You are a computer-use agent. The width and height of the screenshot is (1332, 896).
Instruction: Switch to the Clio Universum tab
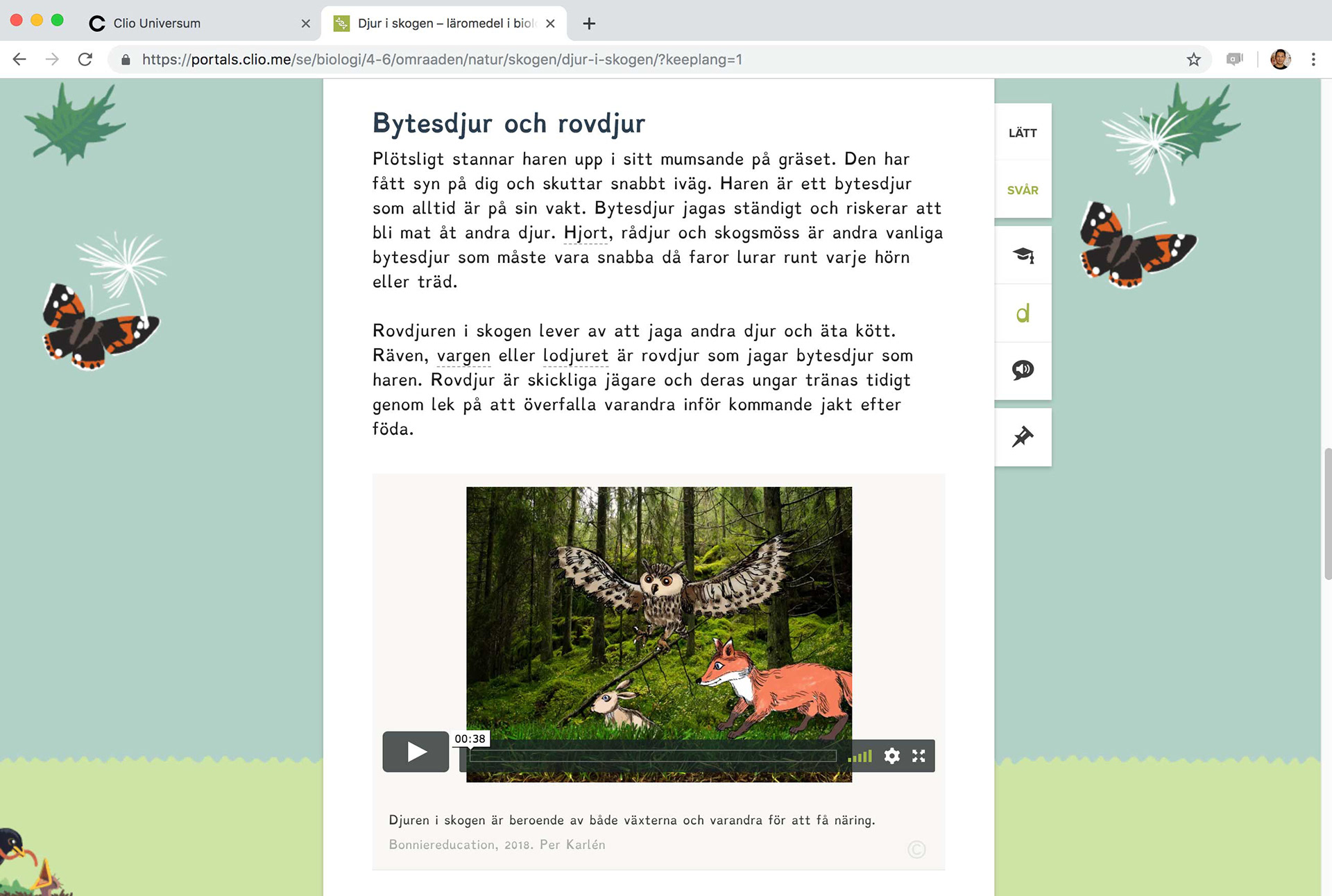click(157, 24)
